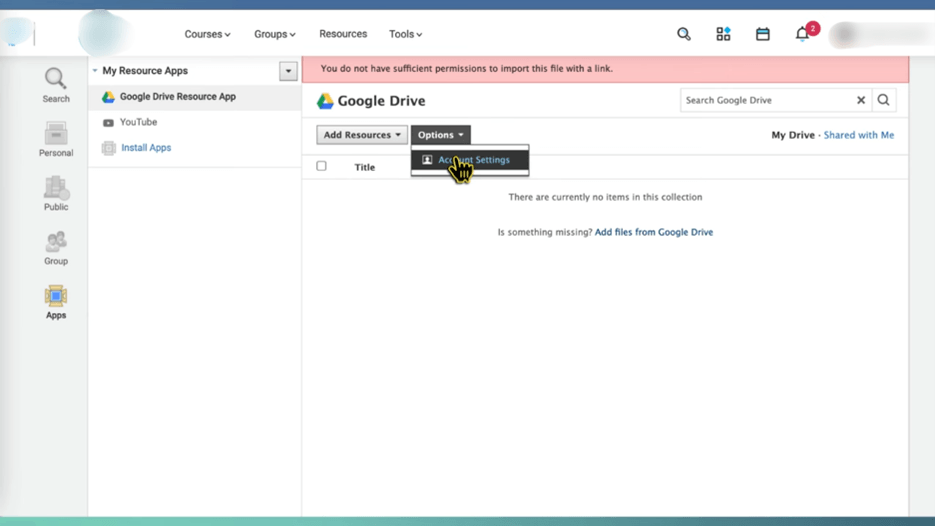Open Public resources in sidebar
Image resolution: width=935 pixels, height=526 pixels.
[x=55, y=194]
